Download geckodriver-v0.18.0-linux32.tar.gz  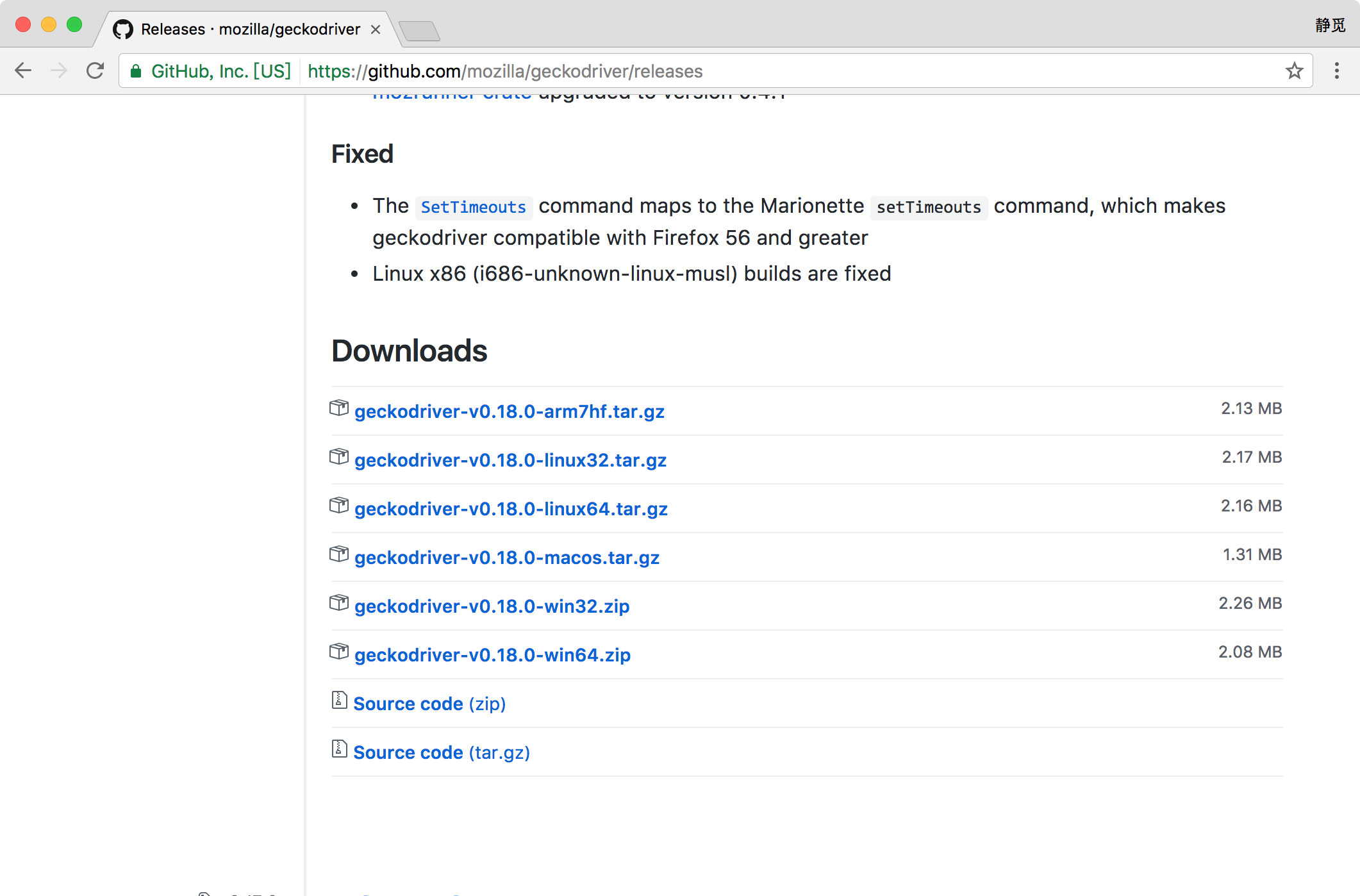pos(511,460)
